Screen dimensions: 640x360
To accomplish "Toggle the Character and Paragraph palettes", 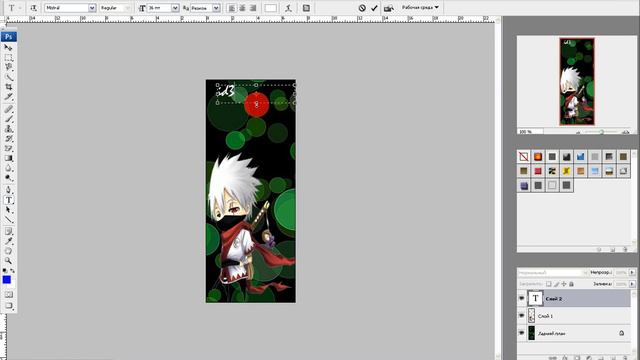I will [306, 8].
